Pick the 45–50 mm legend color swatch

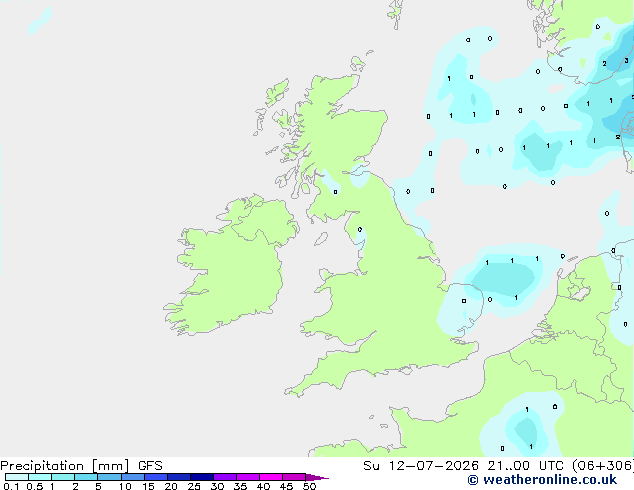tap(294, 477)
